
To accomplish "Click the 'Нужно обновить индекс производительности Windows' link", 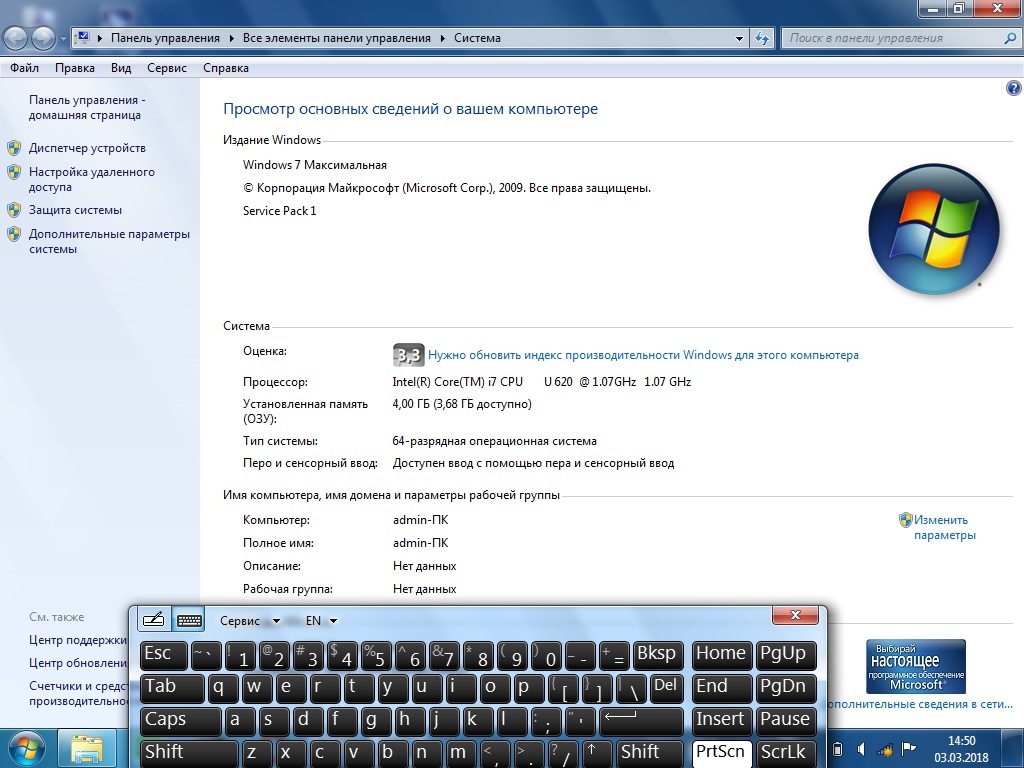I will coord(643,355).
